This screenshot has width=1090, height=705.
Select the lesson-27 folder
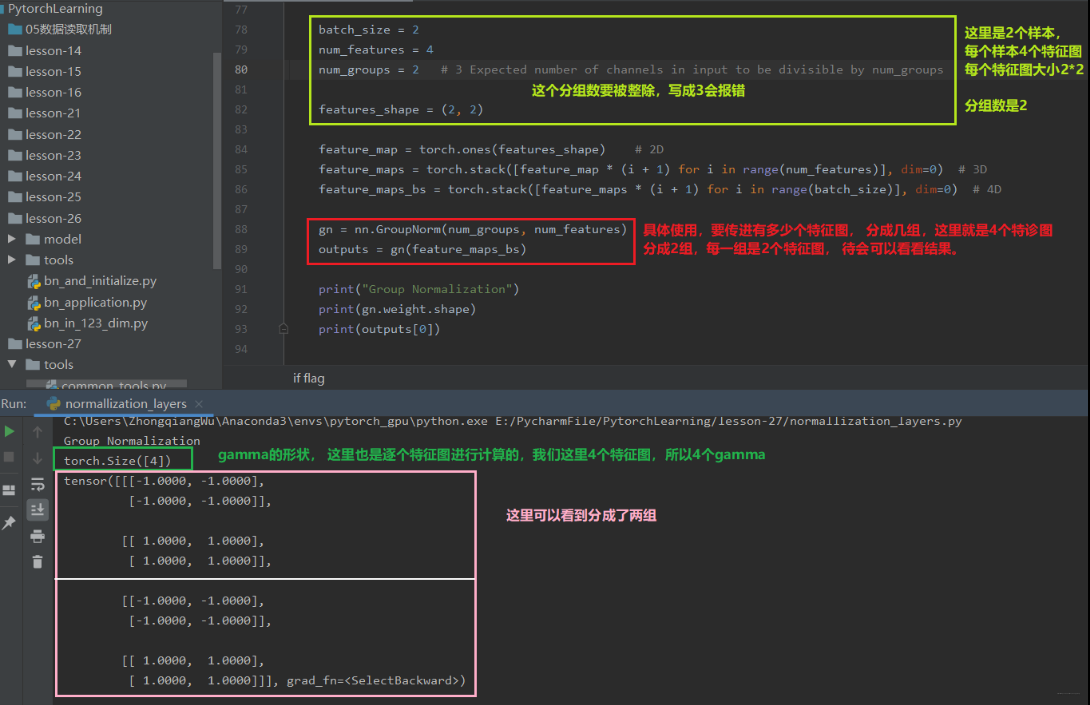tap(53, 343)
